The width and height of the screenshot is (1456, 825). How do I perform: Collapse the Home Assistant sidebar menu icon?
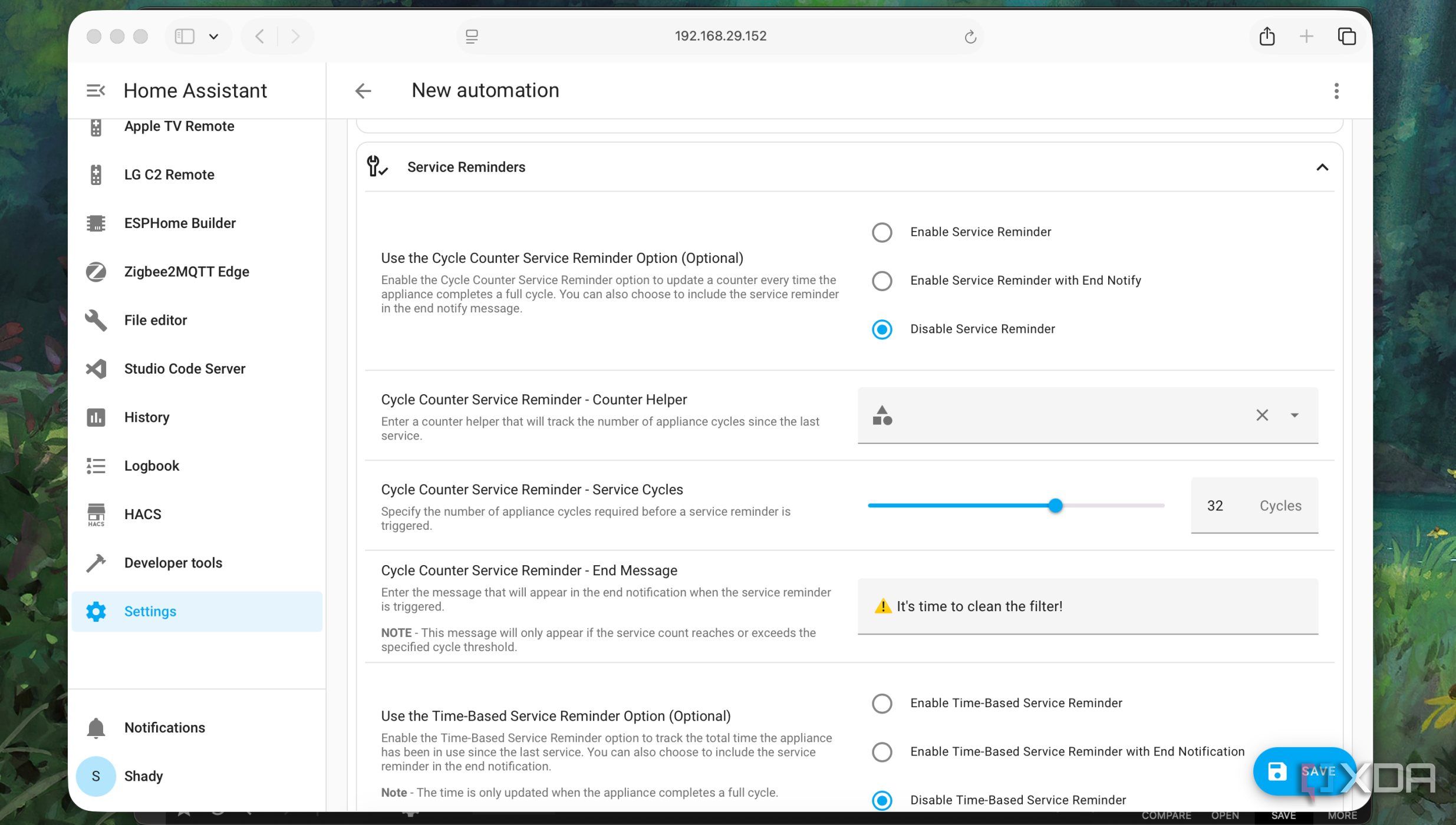point(95,91)
